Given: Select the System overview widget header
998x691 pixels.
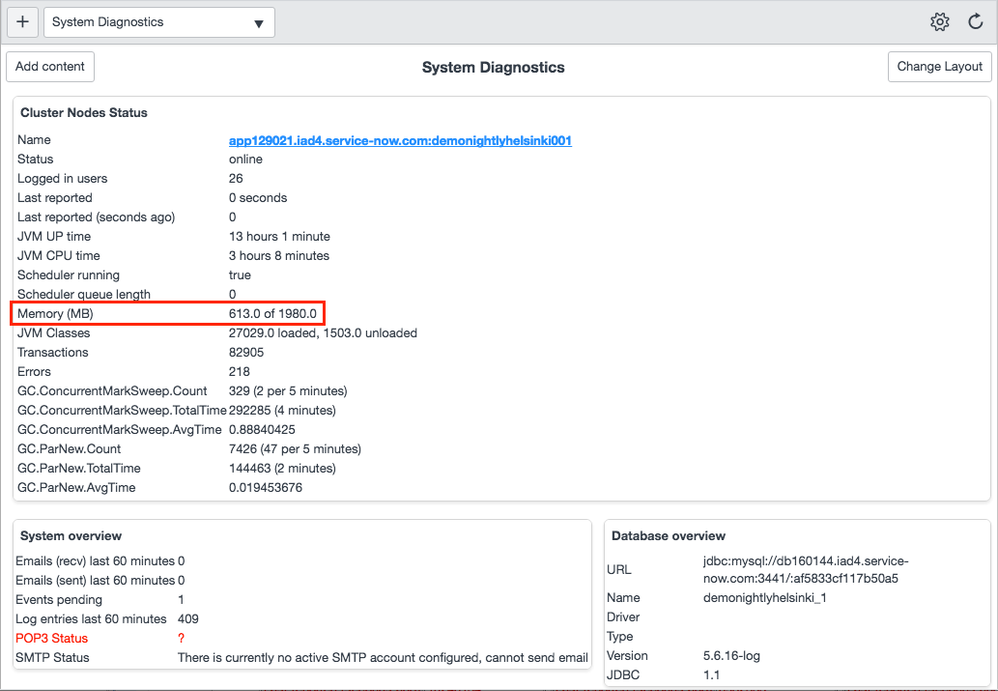Looking at the screenshot, I should 71,536.
